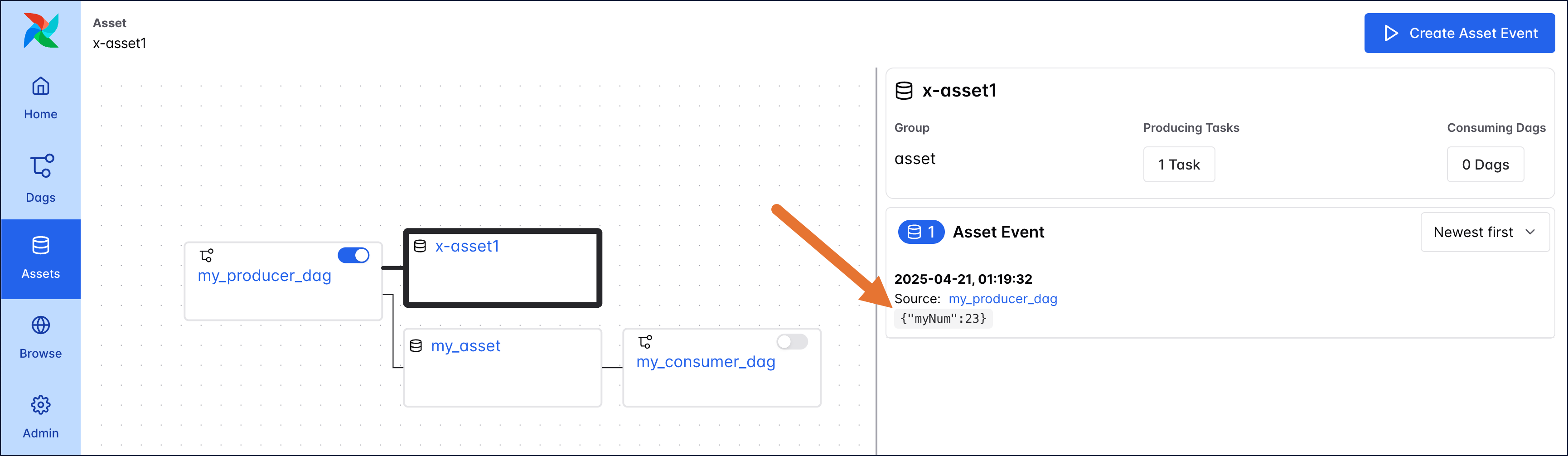Expand the 0 Dags consuming dags list
1568x456 pixels.
[x=1486, y=164]
